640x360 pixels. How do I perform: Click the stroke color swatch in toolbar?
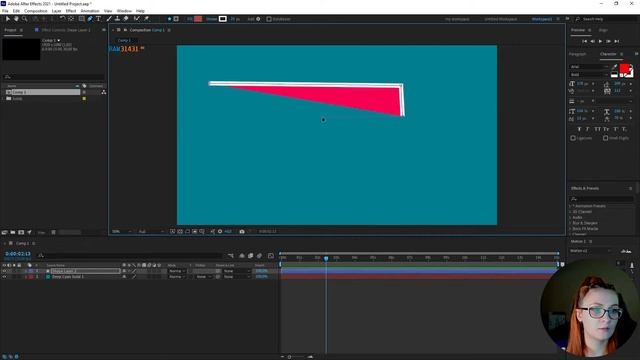click(x=222, y=19)
